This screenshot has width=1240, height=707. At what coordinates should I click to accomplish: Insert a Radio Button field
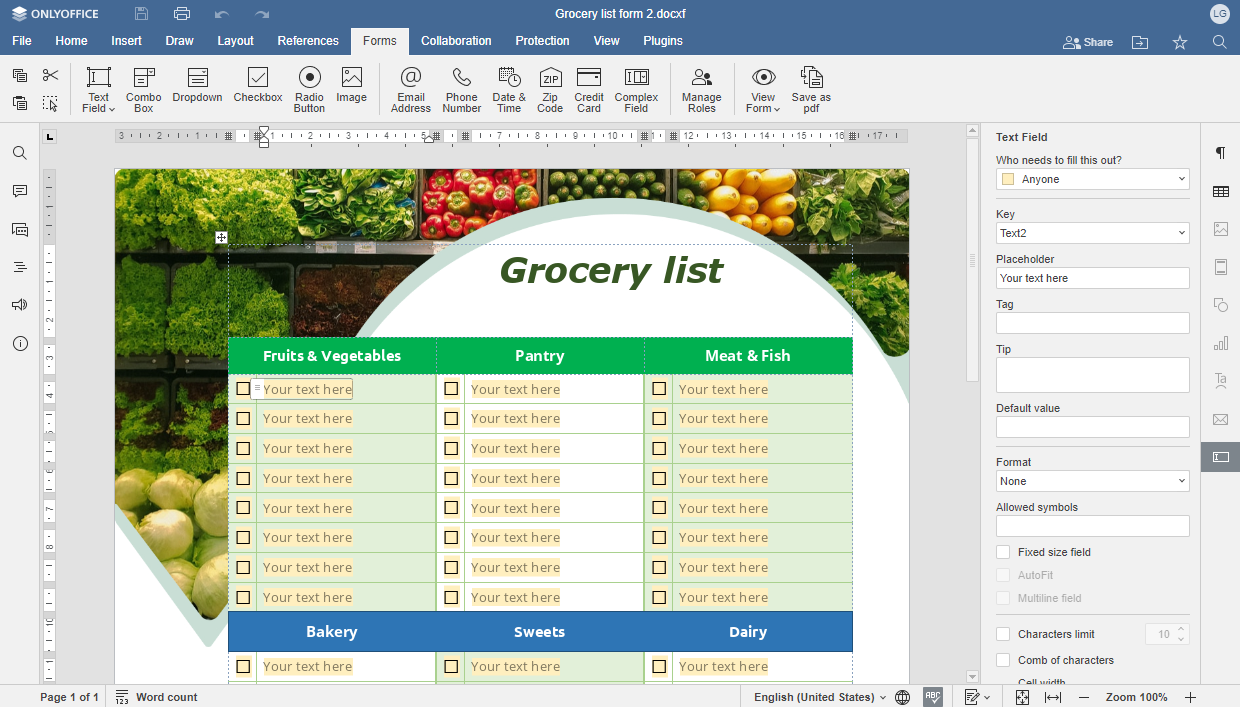click(x=309, y=86)
